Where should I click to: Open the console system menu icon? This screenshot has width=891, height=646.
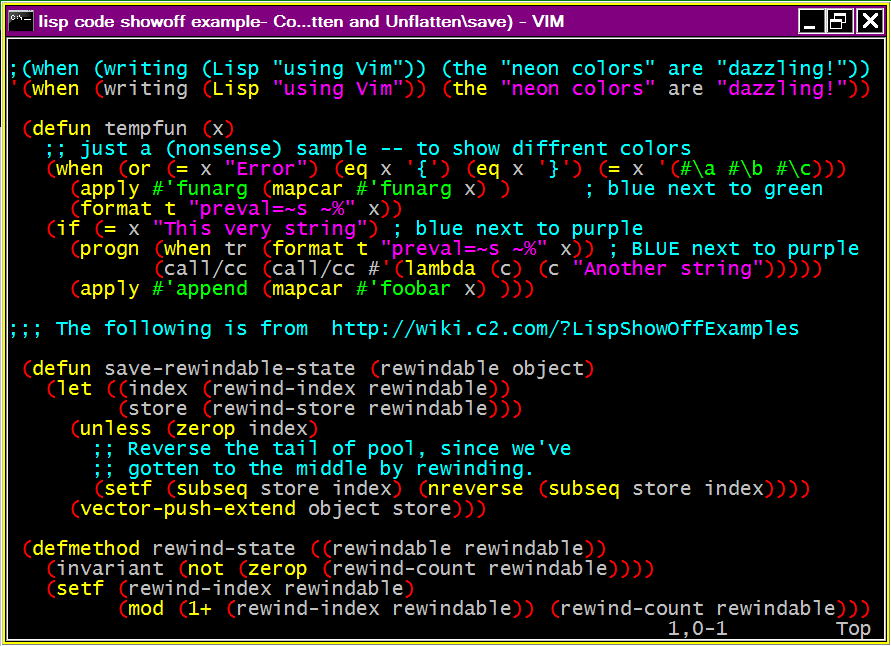tap(20, 20)
